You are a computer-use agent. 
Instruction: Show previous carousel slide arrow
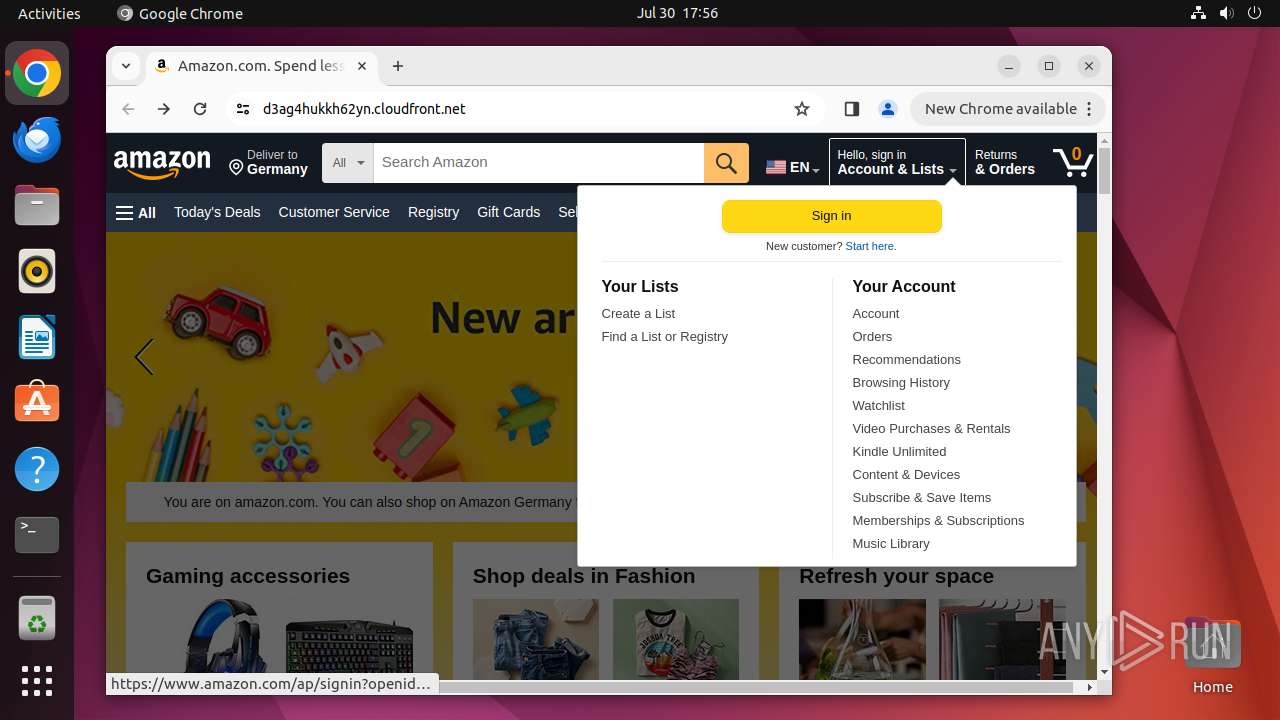[144, 357]
